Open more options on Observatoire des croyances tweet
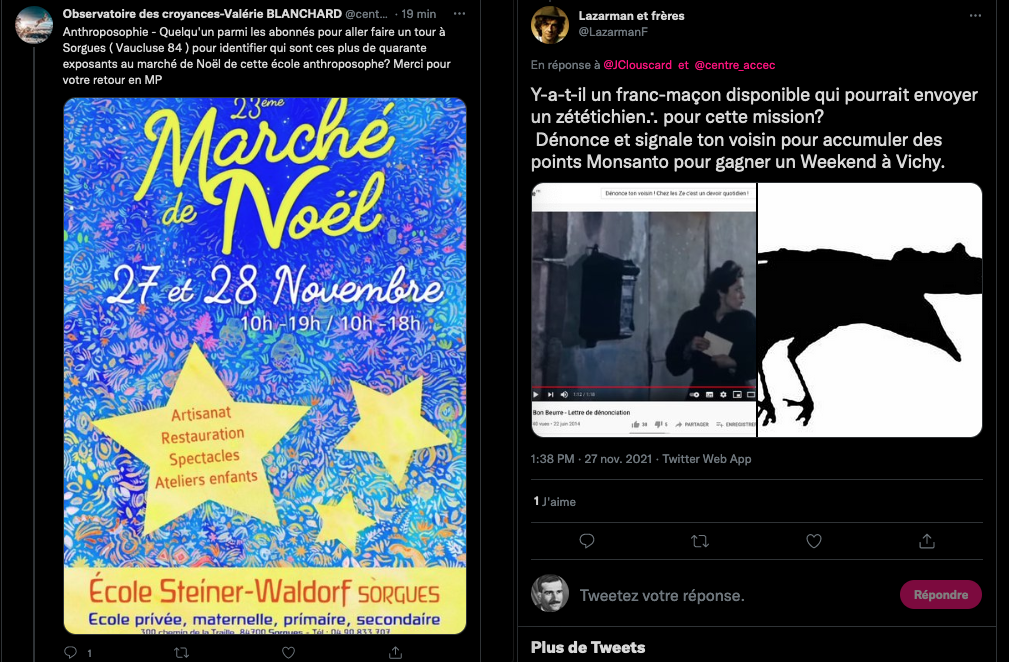This screenshot has width=1009, height=662. (x=459, y=14)
